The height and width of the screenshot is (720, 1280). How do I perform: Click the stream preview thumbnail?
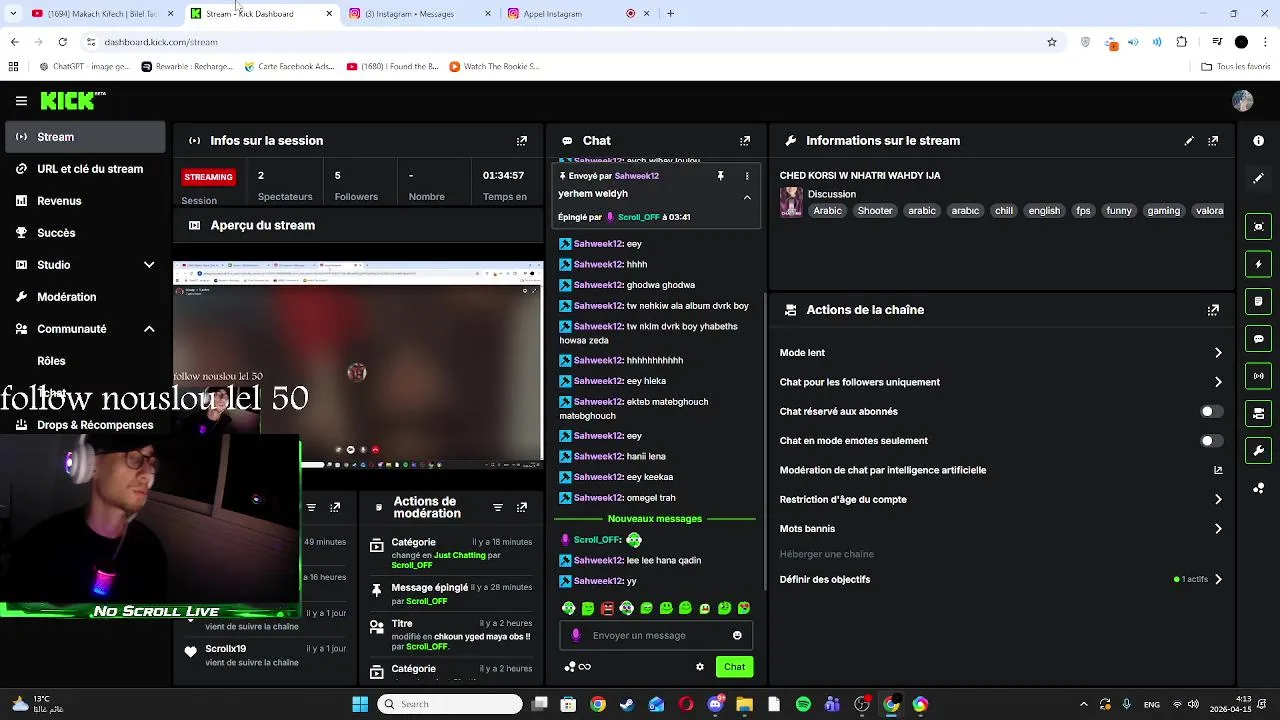(358, 365)
